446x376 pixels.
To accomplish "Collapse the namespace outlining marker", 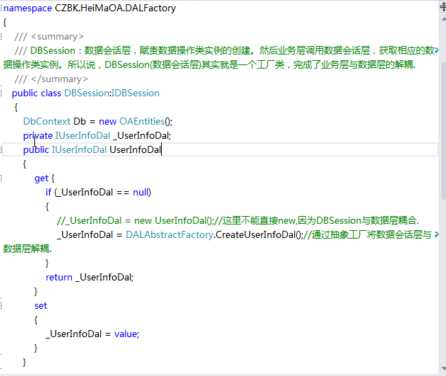I will tap(1, 8).
